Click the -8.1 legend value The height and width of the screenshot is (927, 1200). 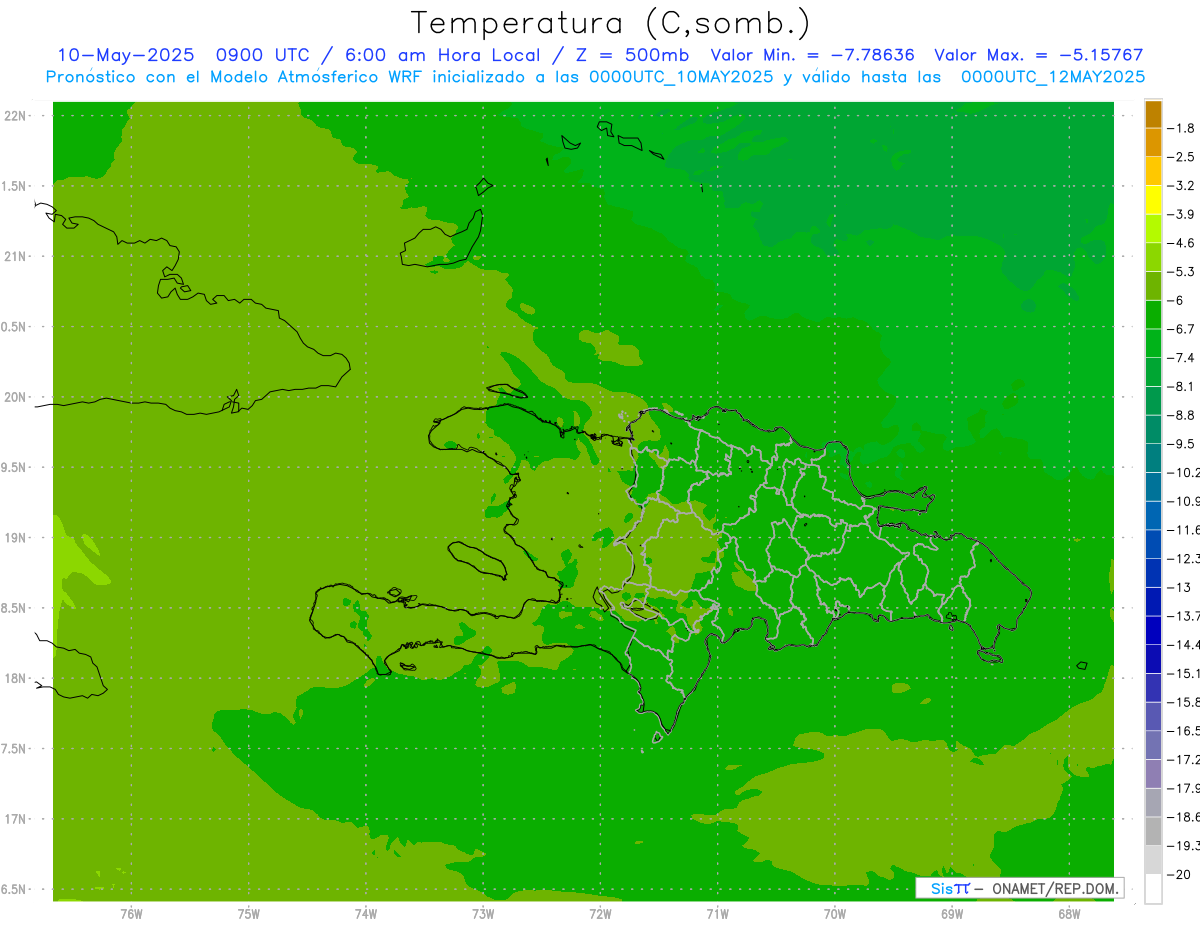(1181, 386)
